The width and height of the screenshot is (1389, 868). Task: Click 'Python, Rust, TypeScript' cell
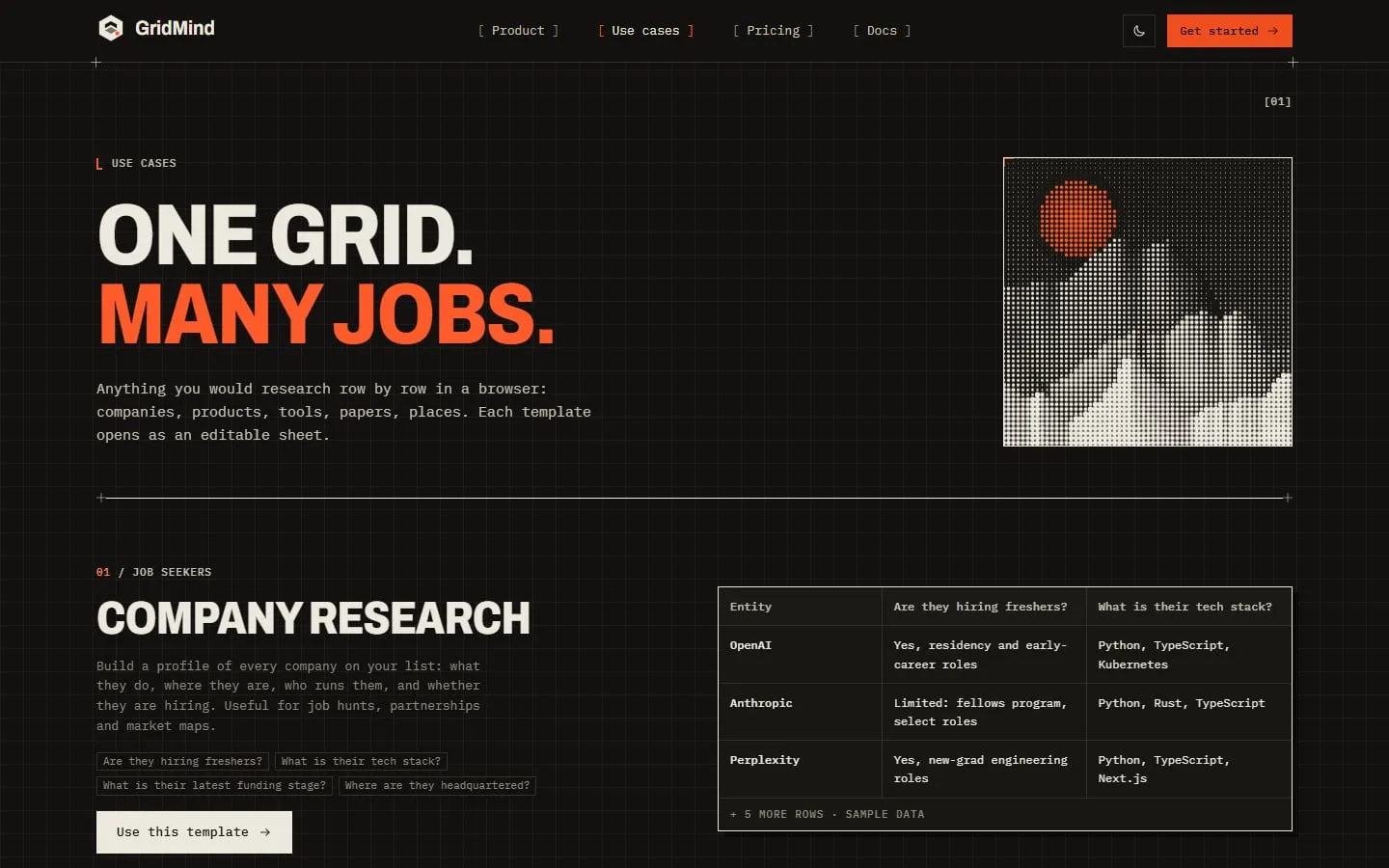pyautogui.click(x=1188, y=712)
